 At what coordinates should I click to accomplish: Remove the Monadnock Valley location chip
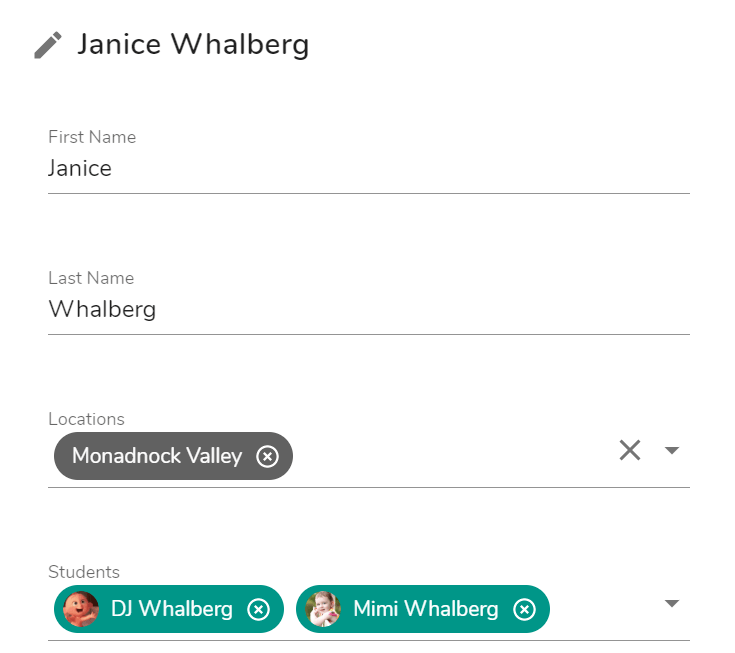(x=267, y=456)
